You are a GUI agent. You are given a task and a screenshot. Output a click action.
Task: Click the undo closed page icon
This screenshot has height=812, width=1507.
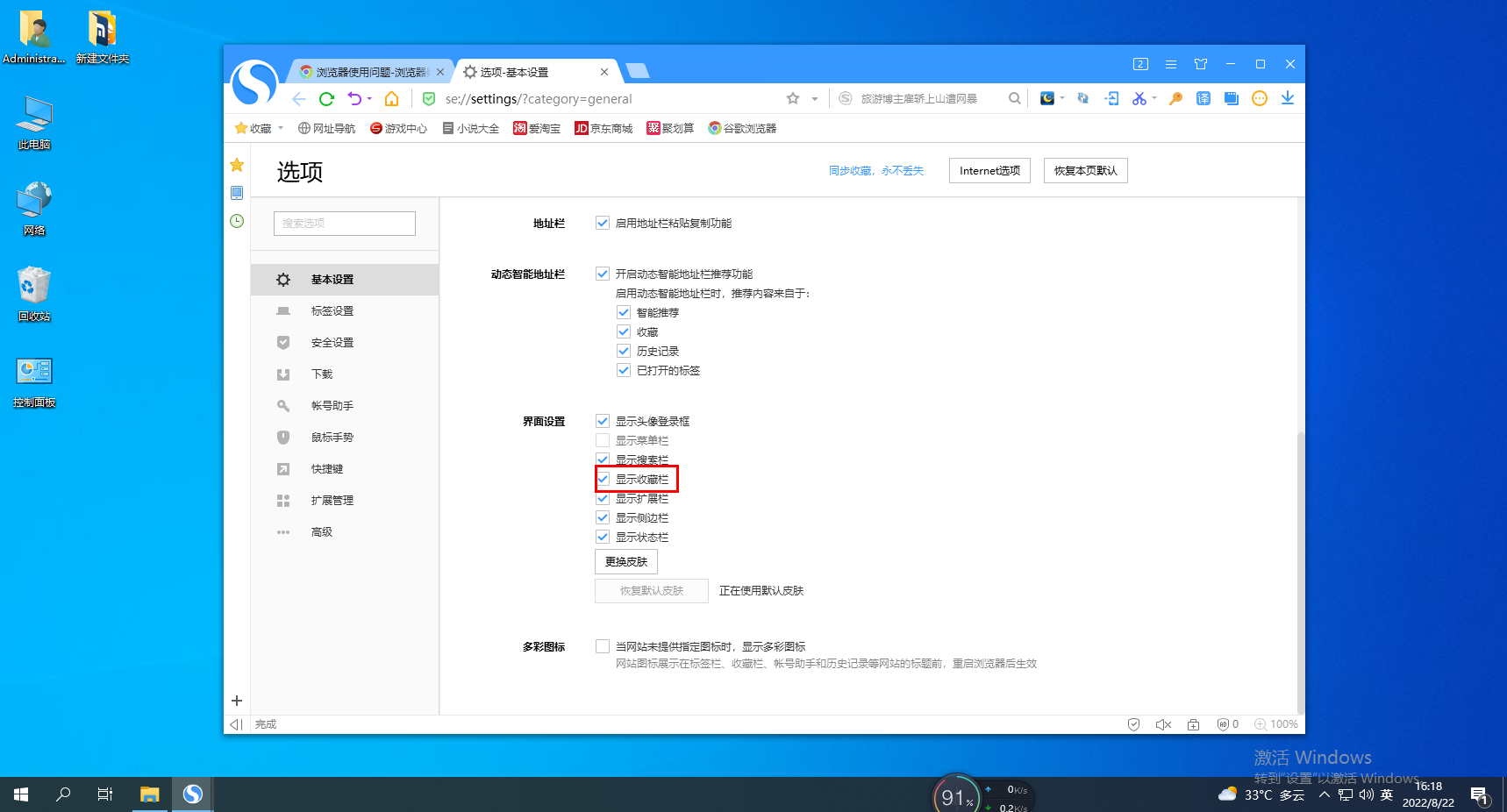click(x=354, y=98)
